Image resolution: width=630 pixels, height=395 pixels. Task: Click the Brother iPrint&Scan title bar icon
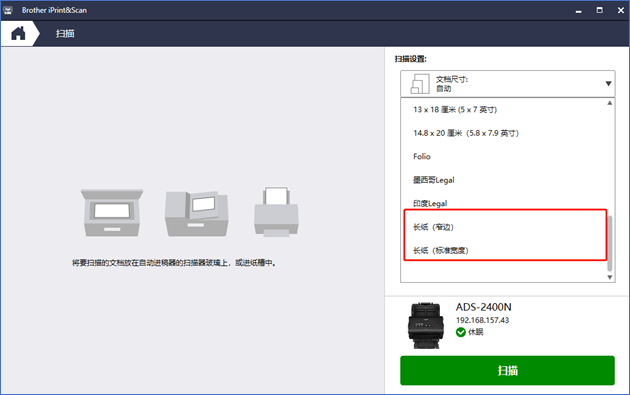[x=8, y=10]
